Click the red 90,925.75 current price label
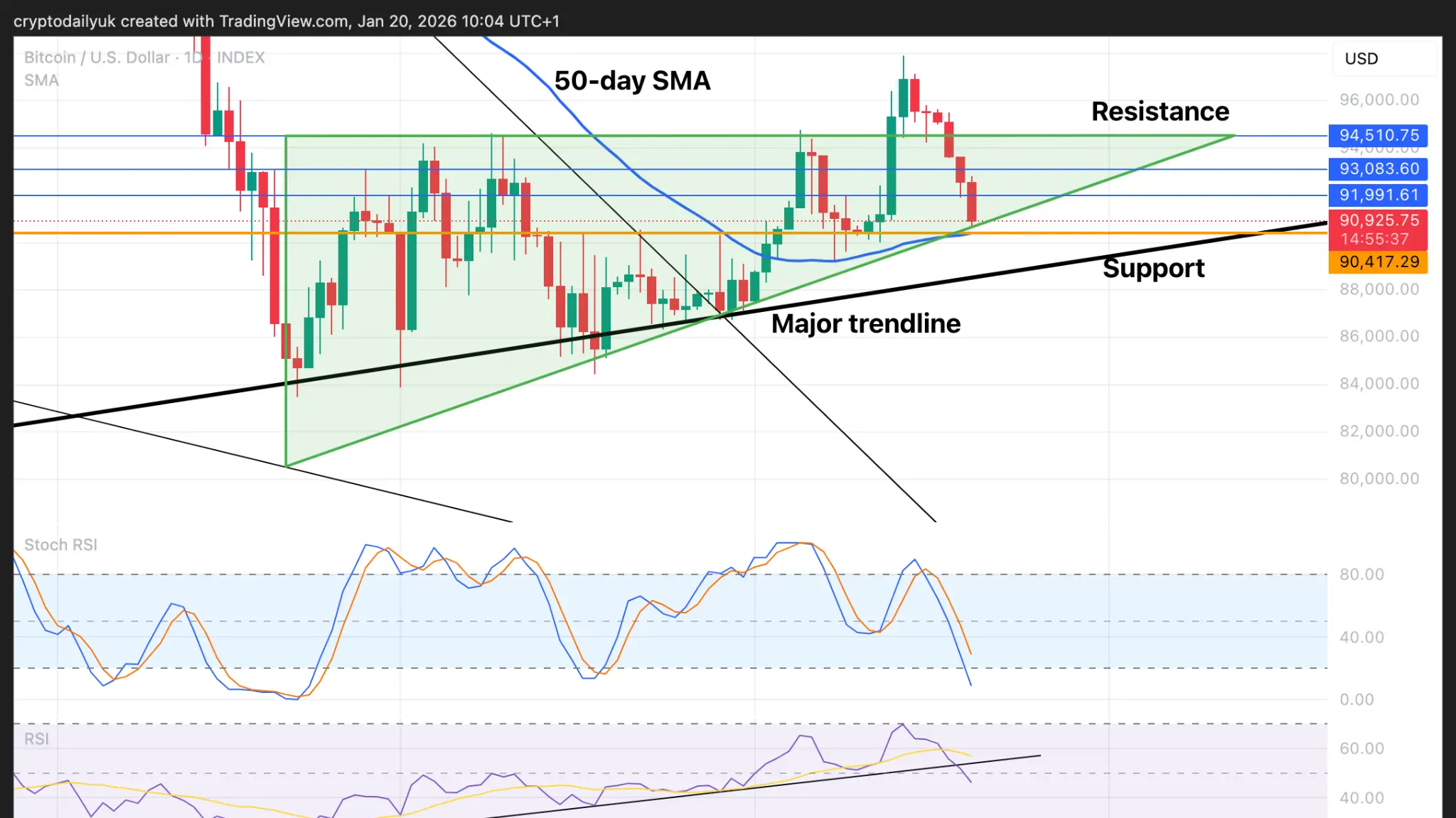 [x=1378, y=221]
